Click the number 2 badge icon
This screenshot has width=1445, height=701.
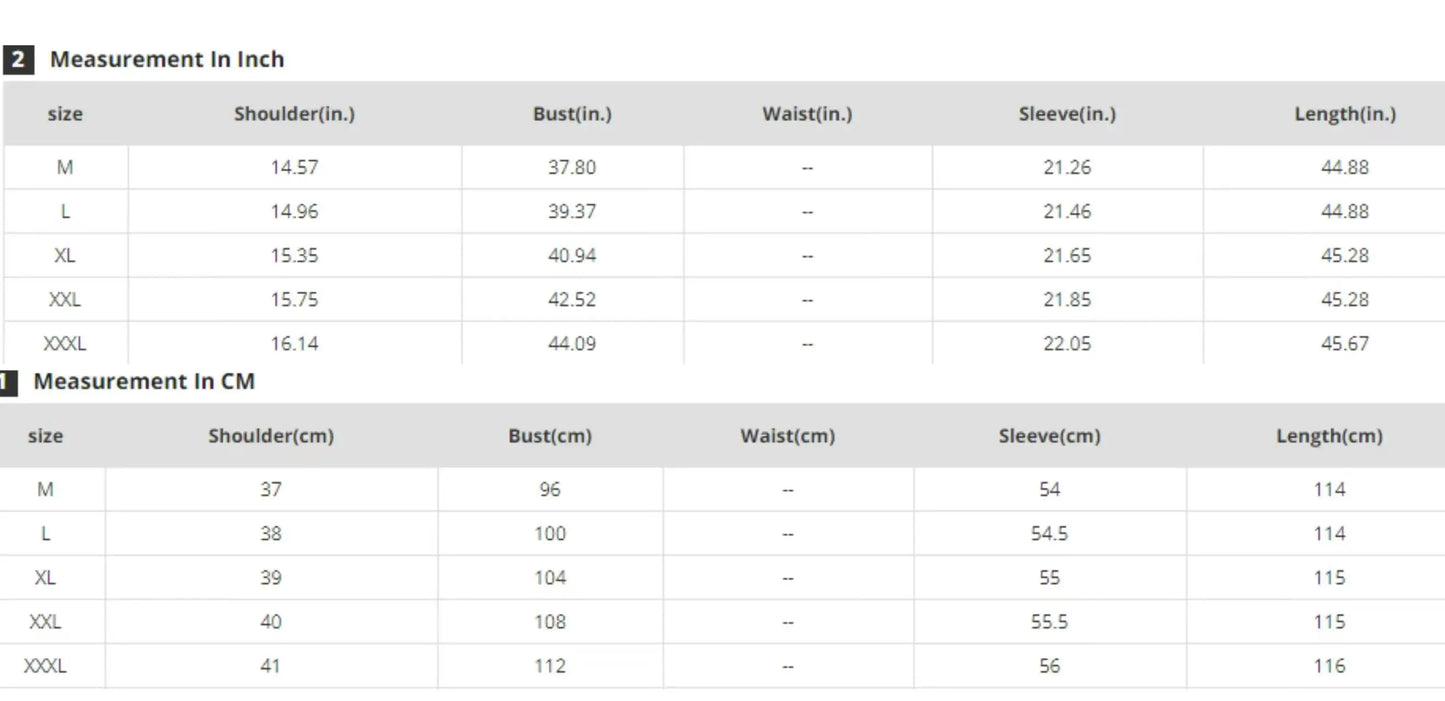18,60
